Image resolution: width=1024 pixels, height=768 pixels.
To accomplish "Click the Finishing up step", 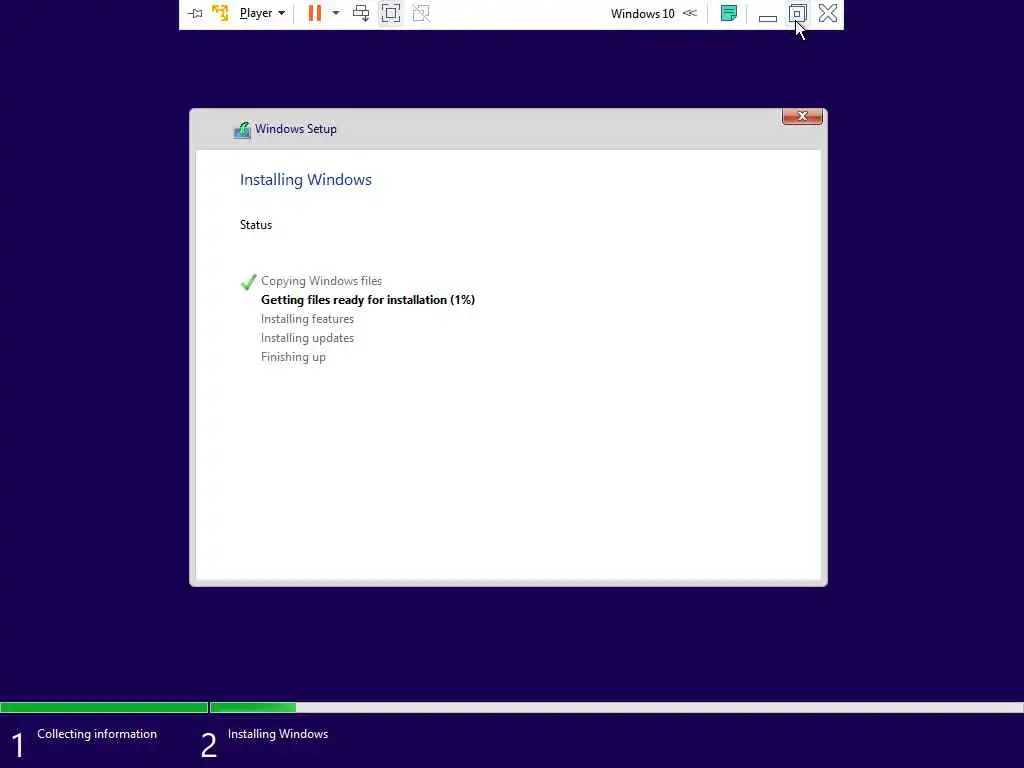I will tap(293, 357).
